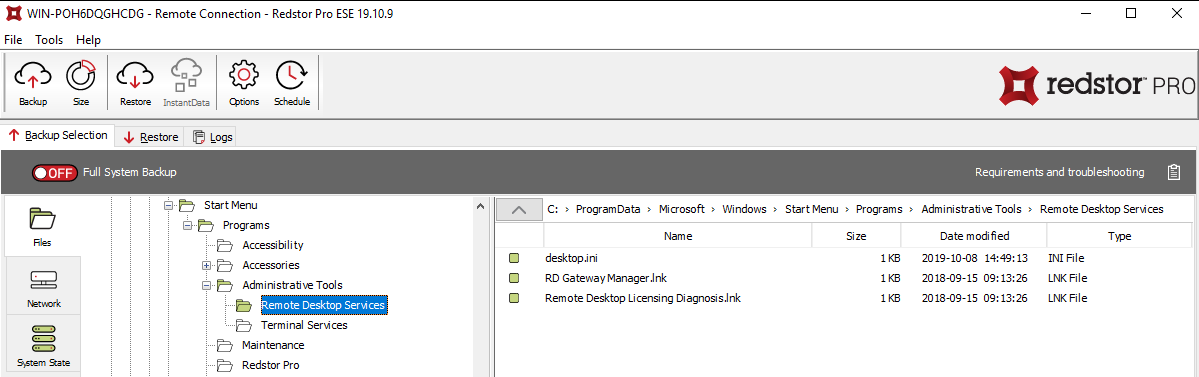The width and height of the screenshot is (1199, 377).
Task: Toggle selection box for RD Gateway Manager.lnk
Action: click(515, 278)
